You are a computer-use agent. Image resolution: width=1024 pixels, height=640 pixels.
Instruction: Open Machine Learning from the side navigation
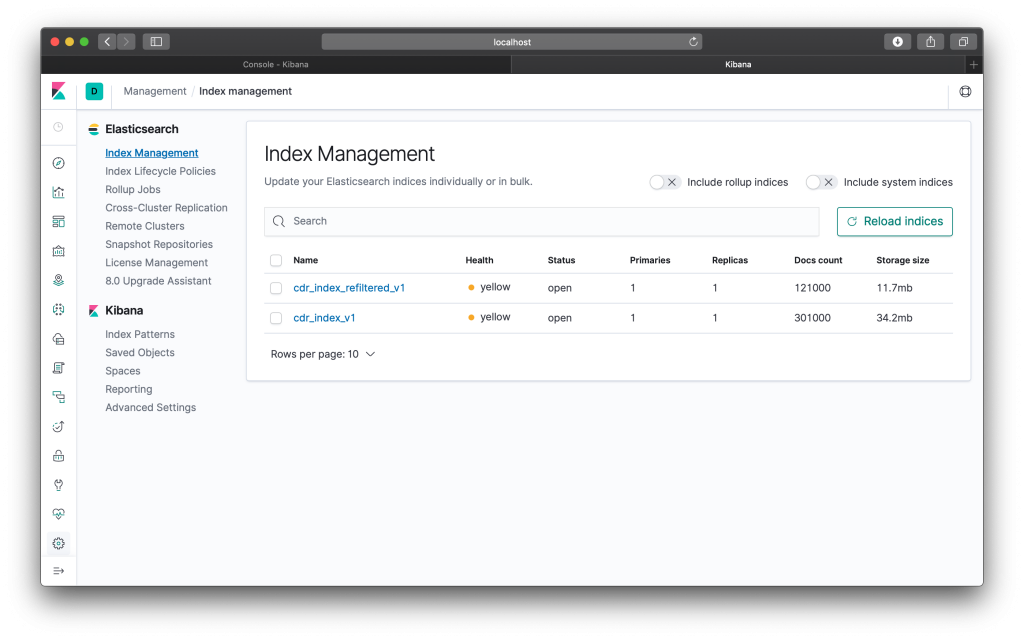pos(59,310)
